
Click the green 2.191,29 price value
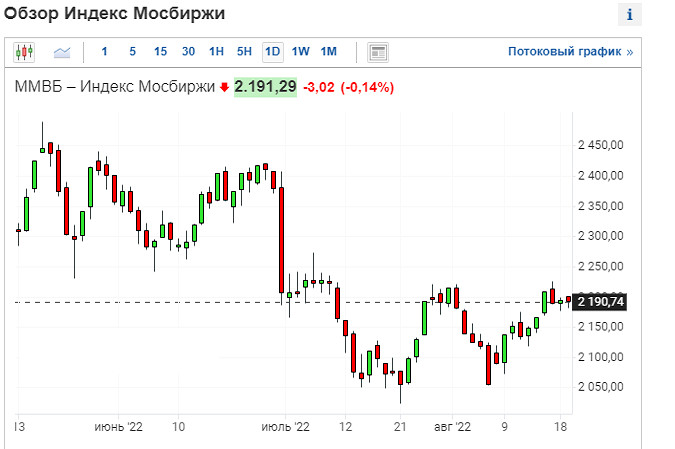point(265,88)
